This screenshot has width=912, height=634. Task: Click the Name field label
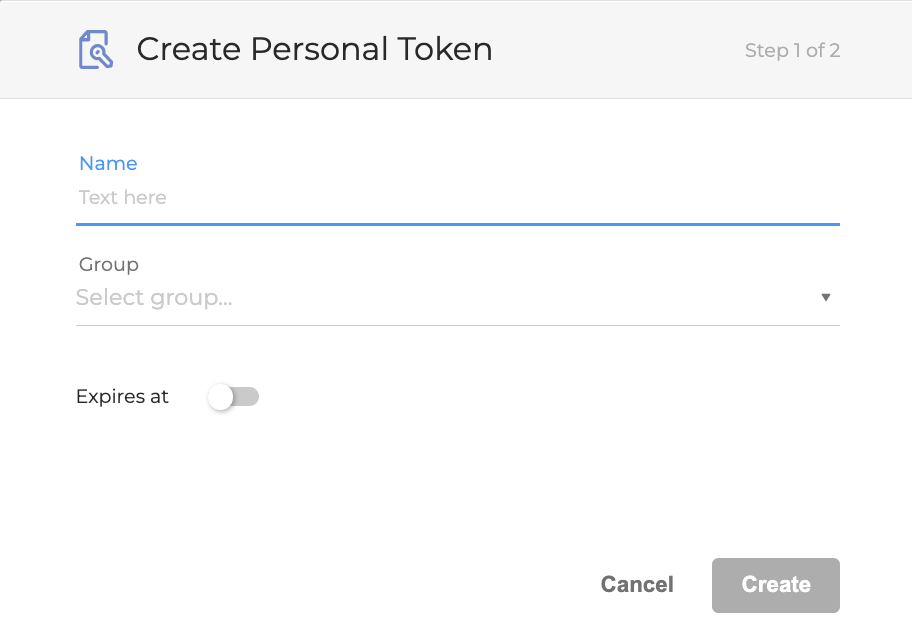[x=108, y=163]
